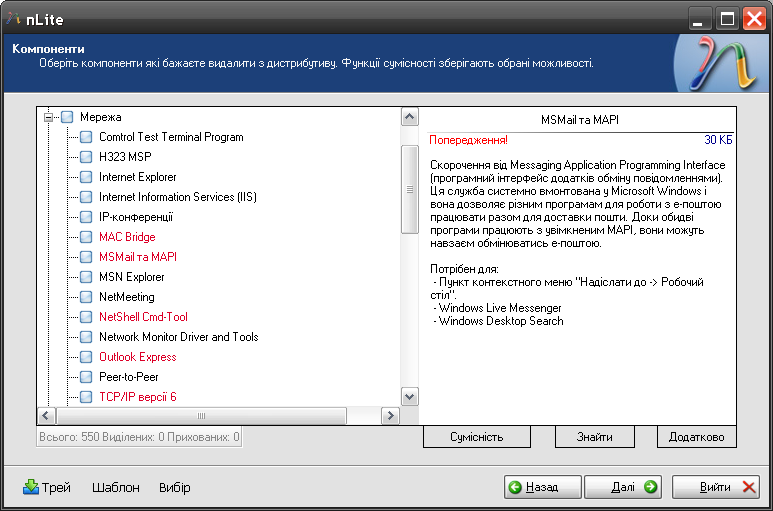Image resolution: width=773 pixels, height=511 pixels.
Task: Click the nLite title bar icon
Action: click(x=13, y=16)
